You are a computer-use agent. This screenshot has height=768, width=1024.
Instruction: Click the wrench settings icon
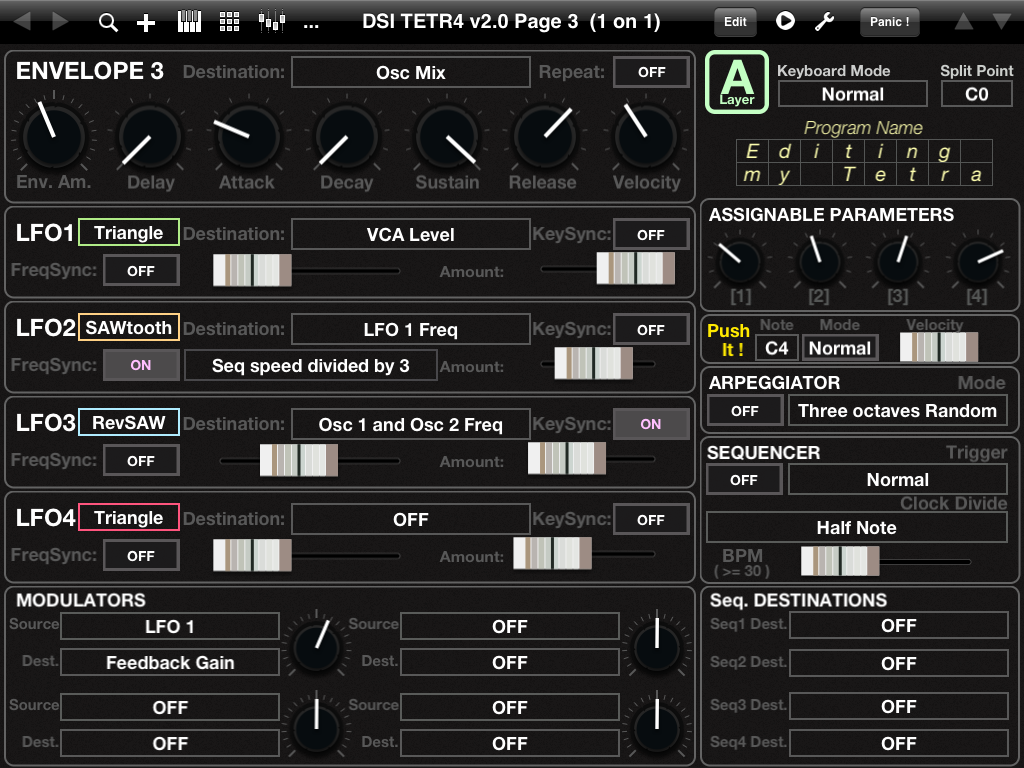tap(824, 21)
